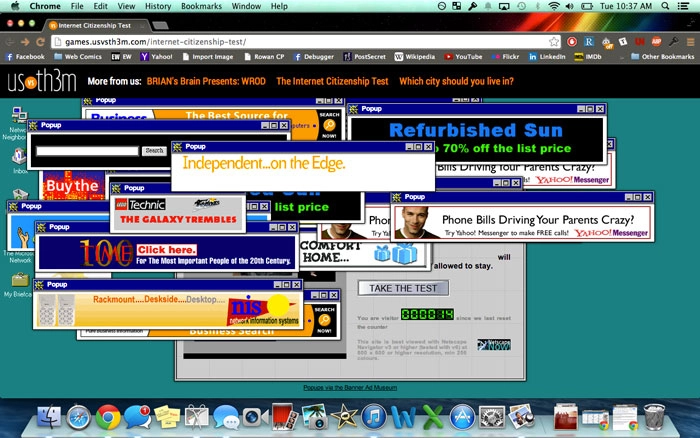
Task: Click the LinkedIn bookmark
Action: pos(547,57)
